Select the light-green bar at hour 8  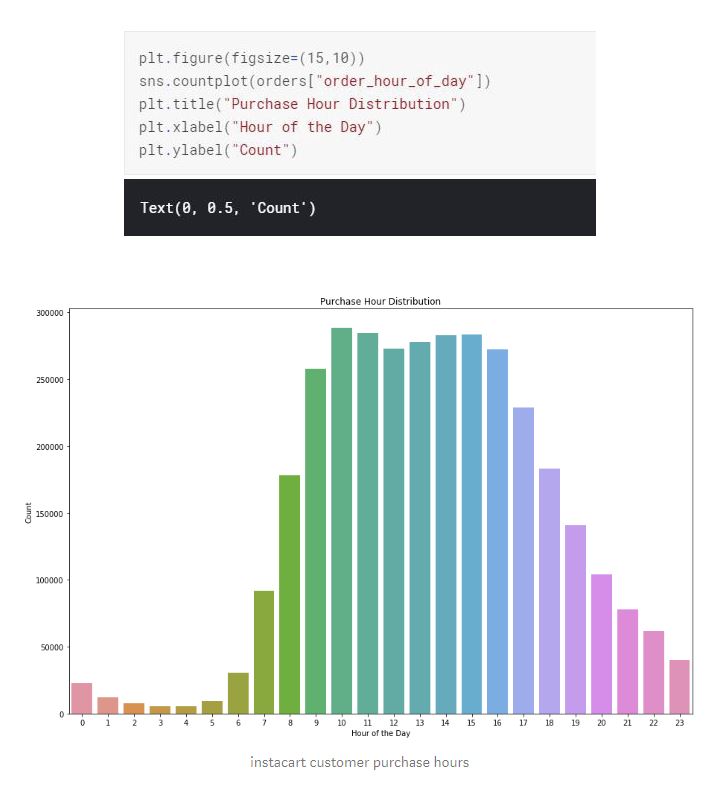[290, 594]
